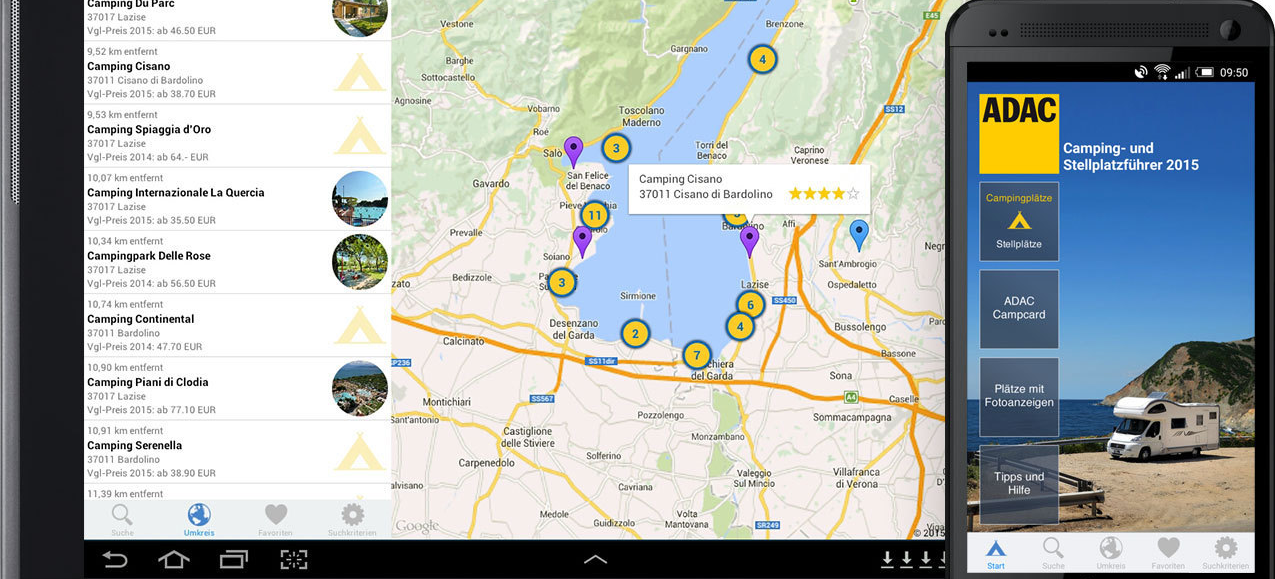The width and height of the screenshot is (1275, 579).
Task: Select the Umkreis globe tab on tablet
Action: pos(199,520)
